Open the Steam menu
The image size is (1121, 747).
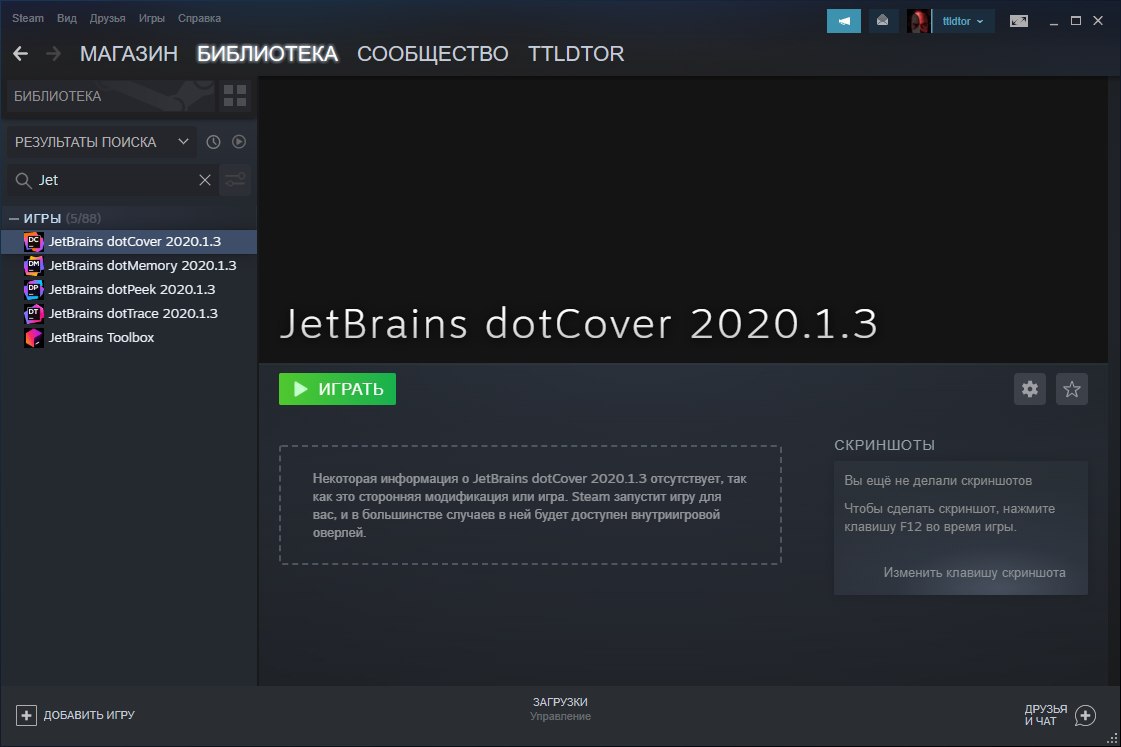[x=28, y=18]
